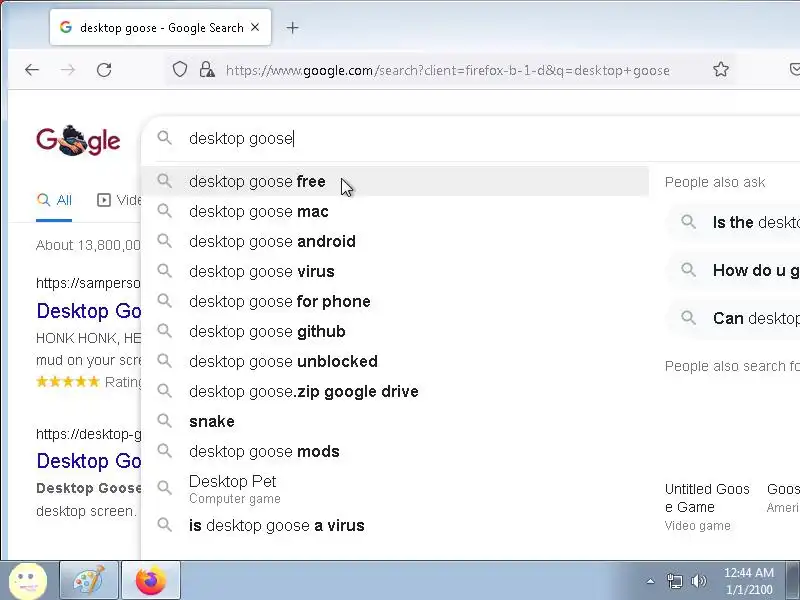Select the desktop goose - Google Search tab
The image size is (800, 600).
160,28
